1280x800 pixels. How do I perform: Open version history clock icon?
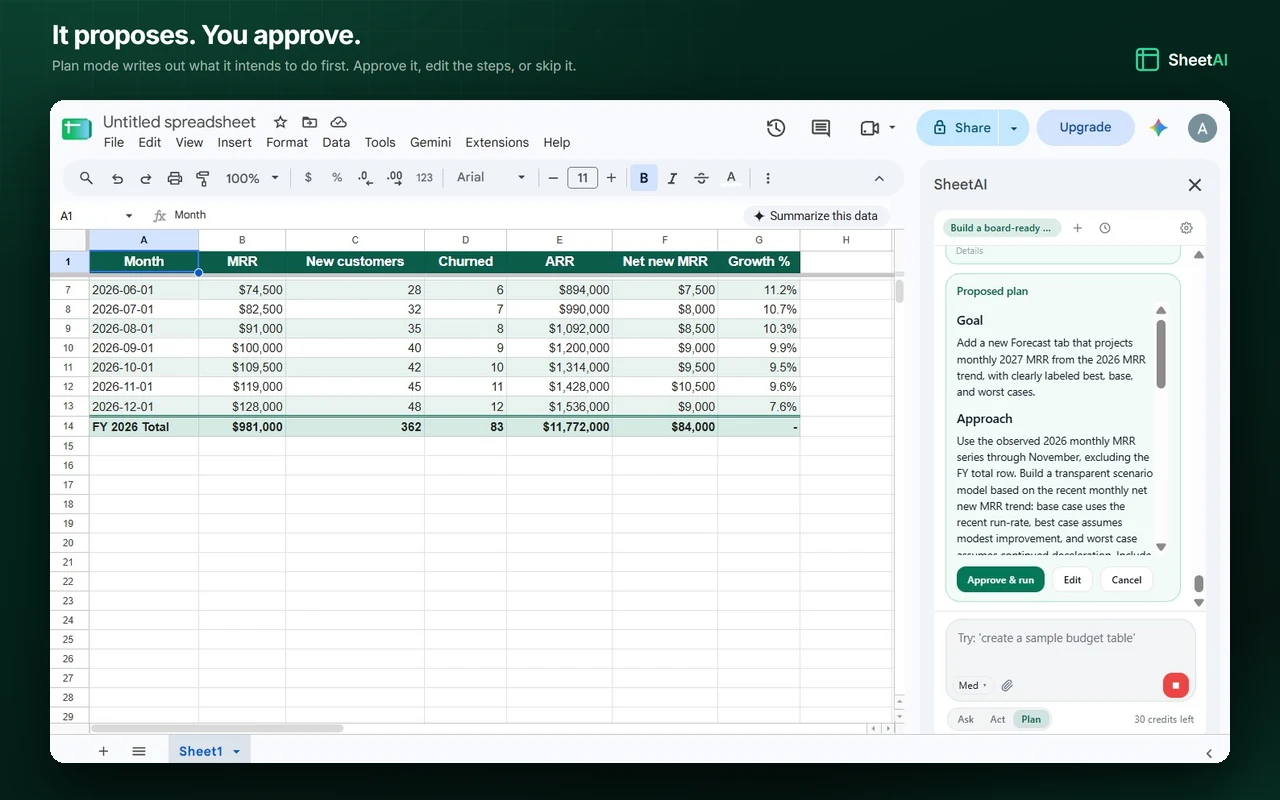coord(776,128)
